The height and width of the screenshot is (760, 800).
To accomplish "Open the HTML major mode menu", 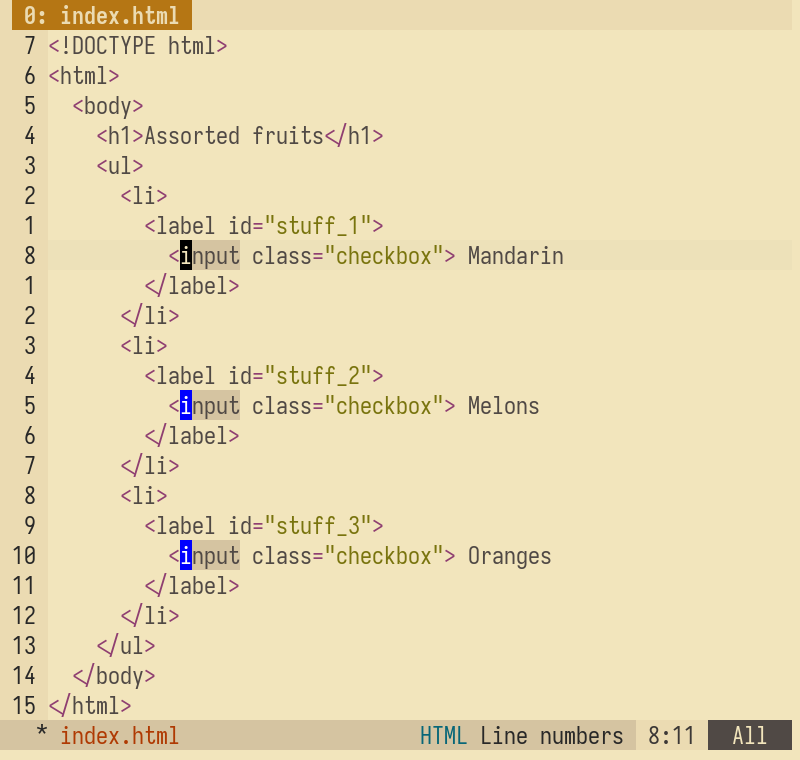I will pos(443,736).
